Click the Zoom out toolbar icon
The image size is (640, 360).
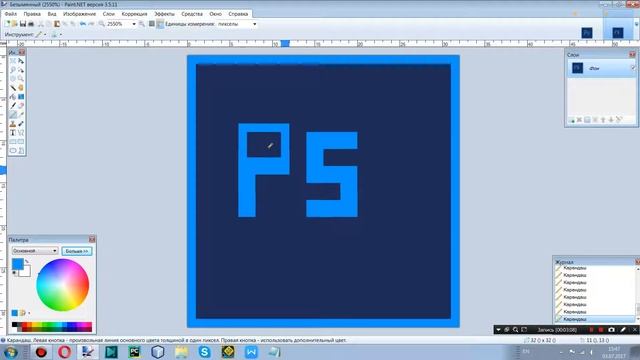102,24
